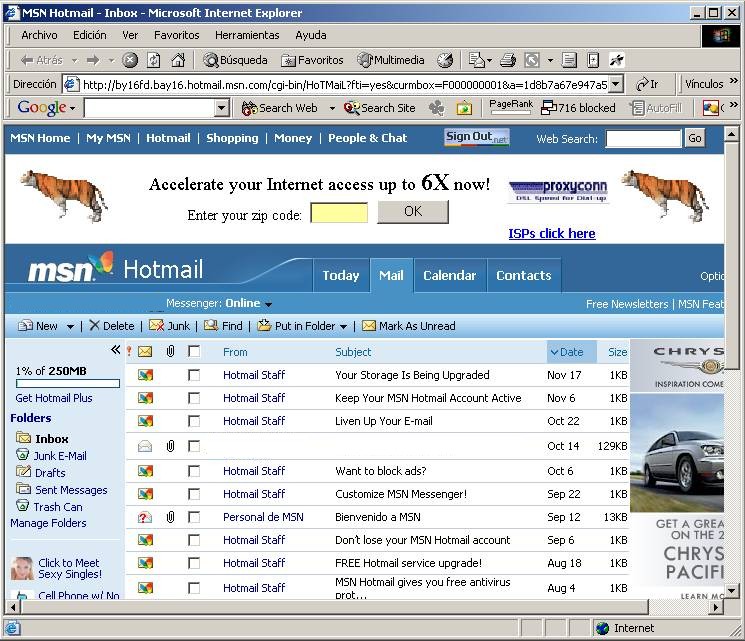
Task: Click the Stop loading icon
Action: coord(130,60)
